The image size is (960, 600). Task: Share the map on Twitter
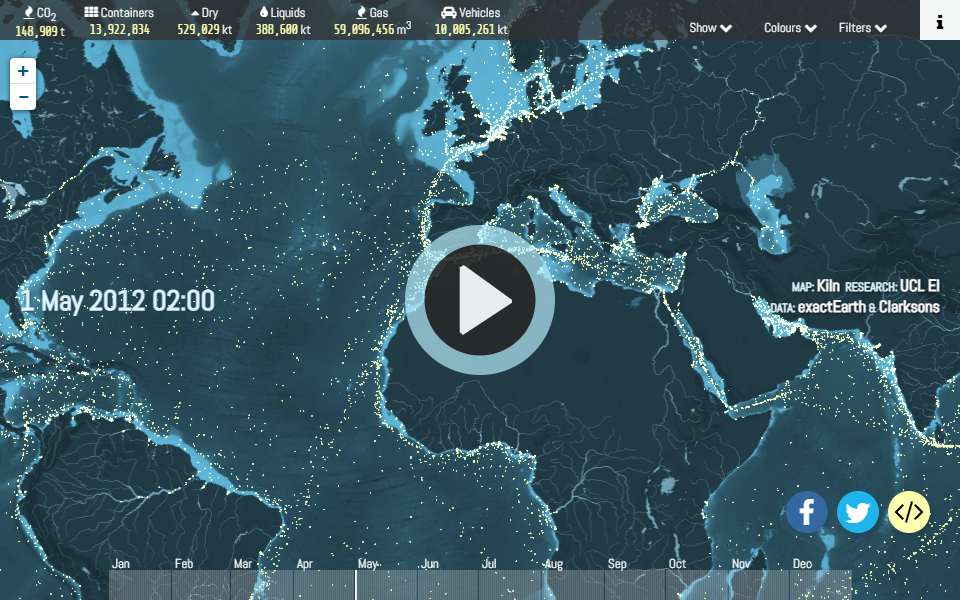[x=858, y=512]
